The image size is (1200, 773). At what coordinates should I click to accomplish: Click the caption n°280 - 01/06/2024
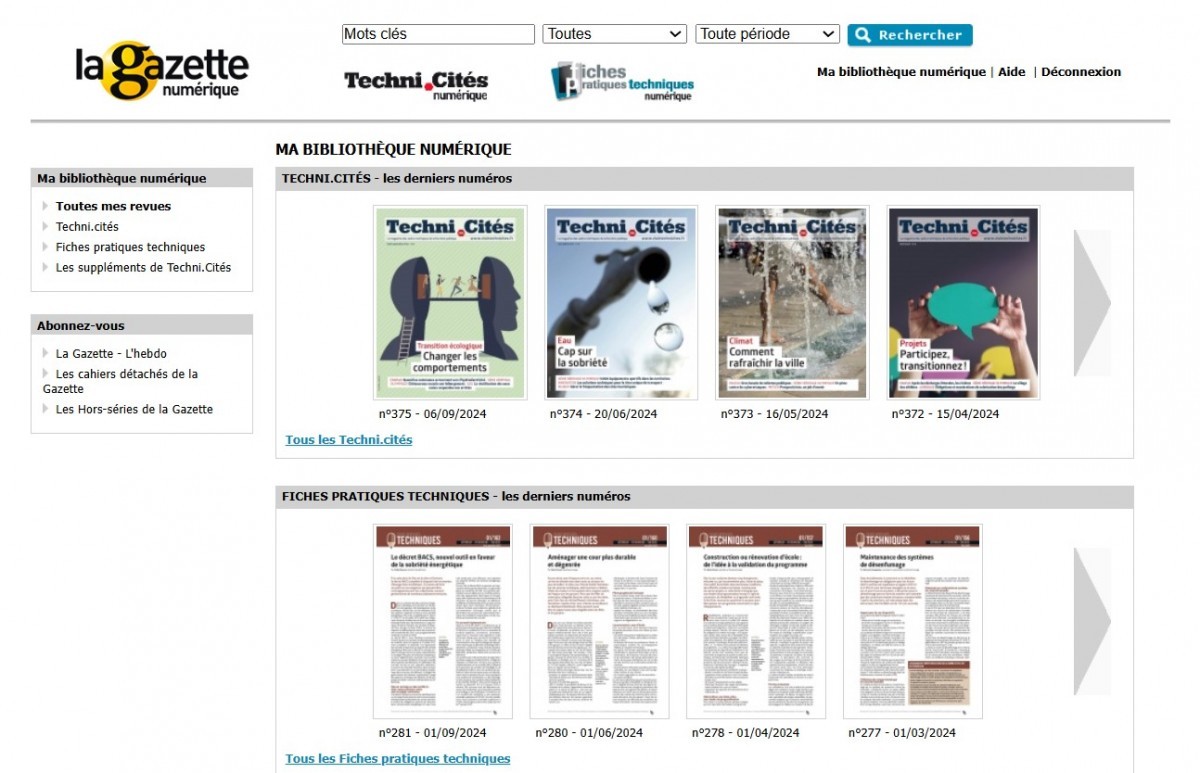(589, 733)
